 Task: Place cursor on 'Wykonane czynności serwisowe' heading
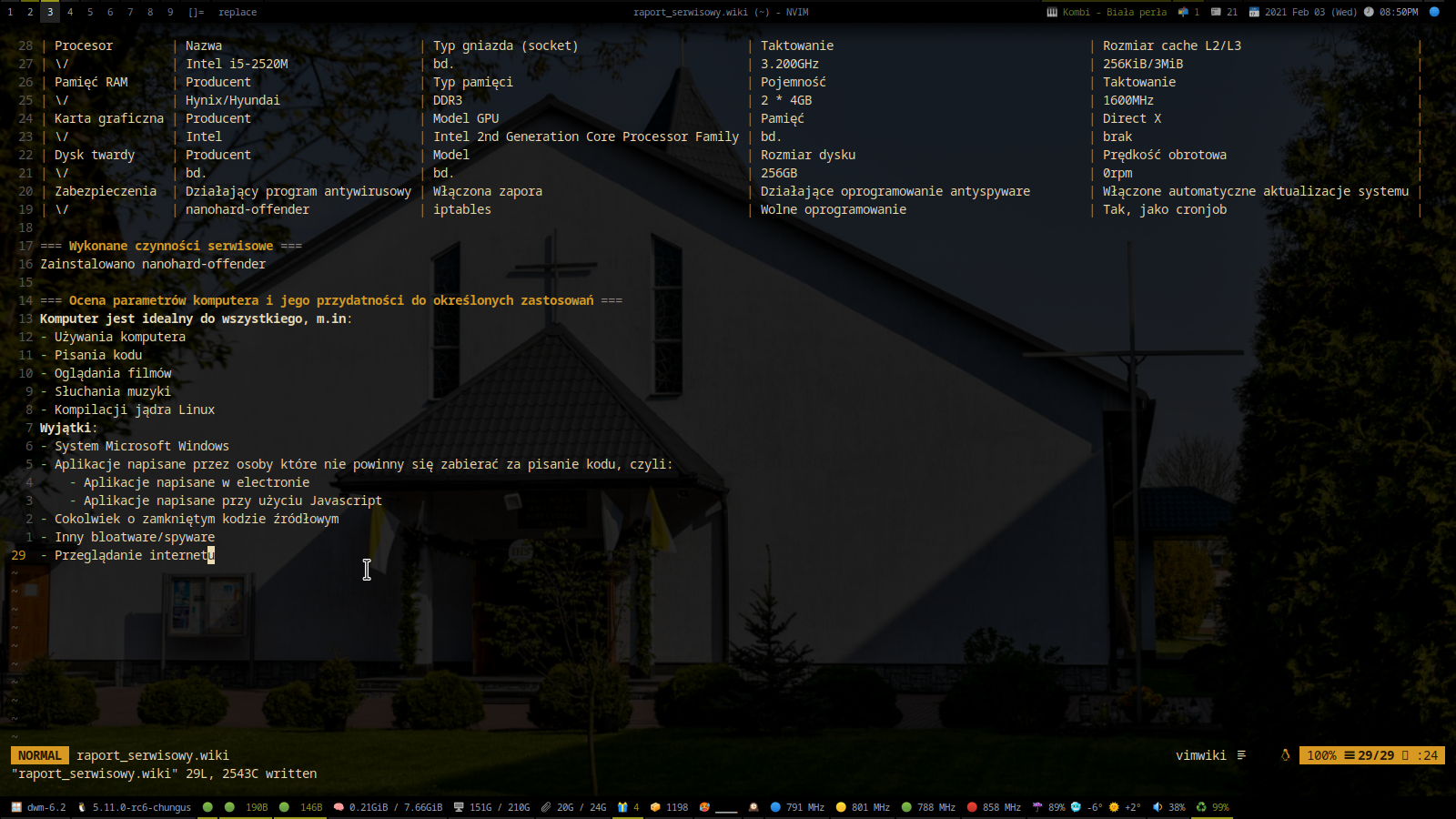point(171,246)
